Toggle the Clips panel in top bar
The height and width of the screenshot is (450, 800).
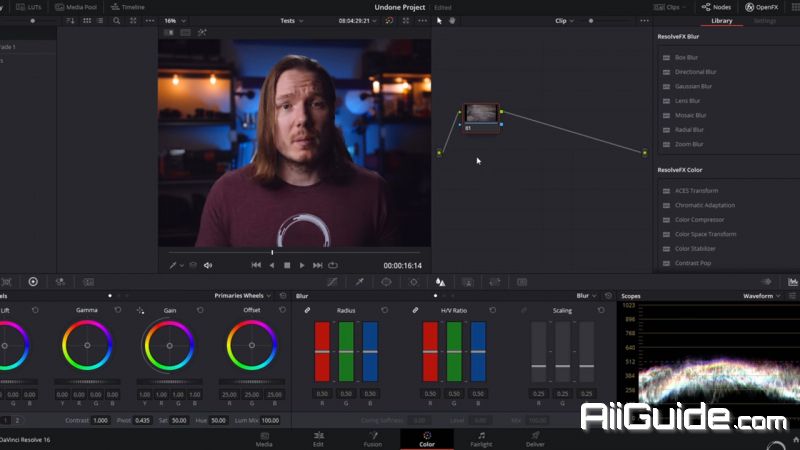coord(669,7)
